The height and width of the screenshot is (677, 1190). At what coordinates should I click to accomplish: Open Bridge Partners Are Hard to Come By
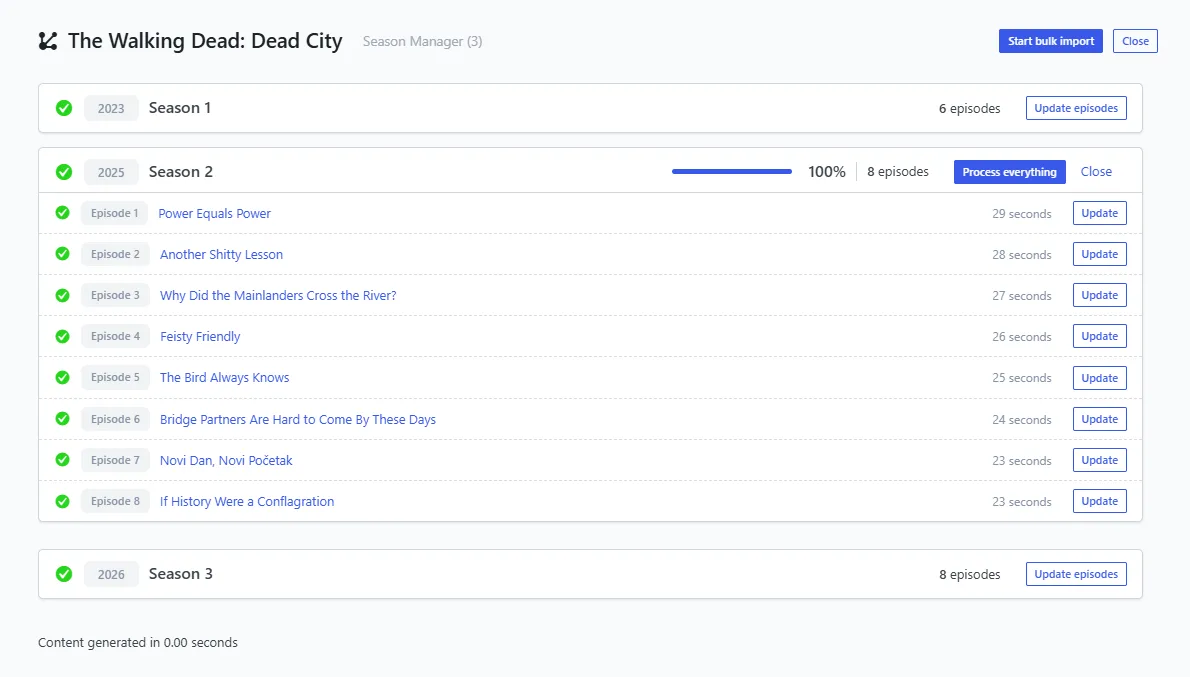(x=298, y=419)
